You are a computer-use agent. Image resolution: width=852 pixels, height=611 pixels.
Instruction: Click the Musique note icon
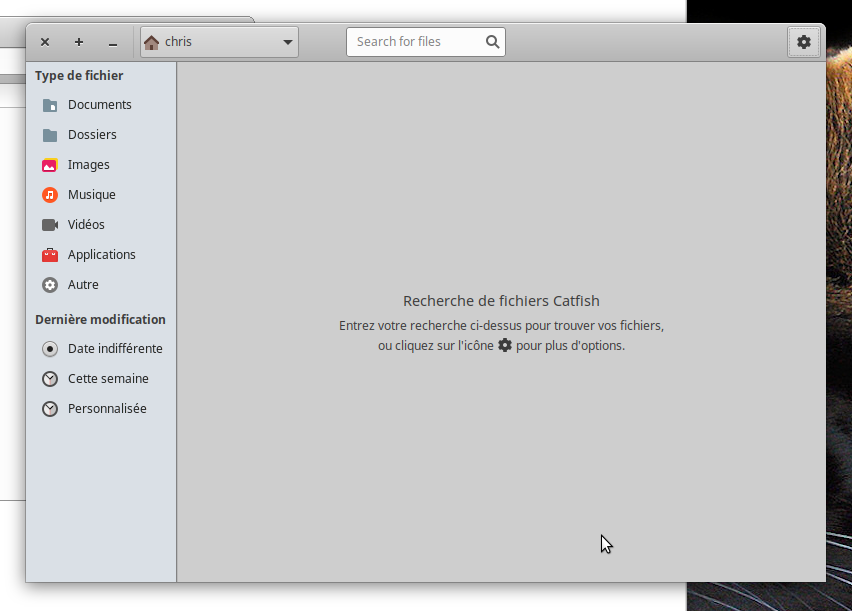[x=50, y=195]
